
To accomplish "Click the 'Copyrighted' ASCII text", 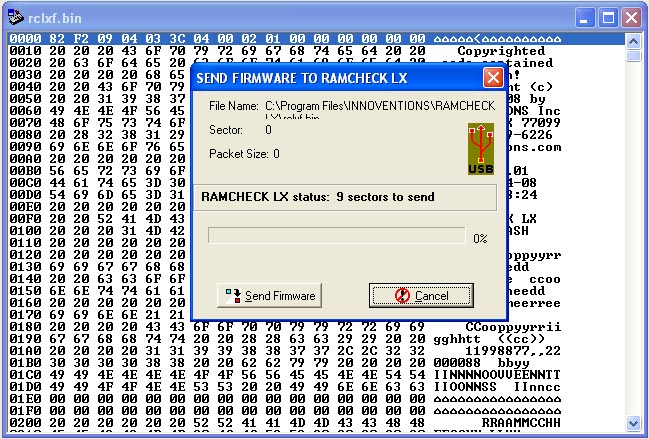I will coord(501,51).
